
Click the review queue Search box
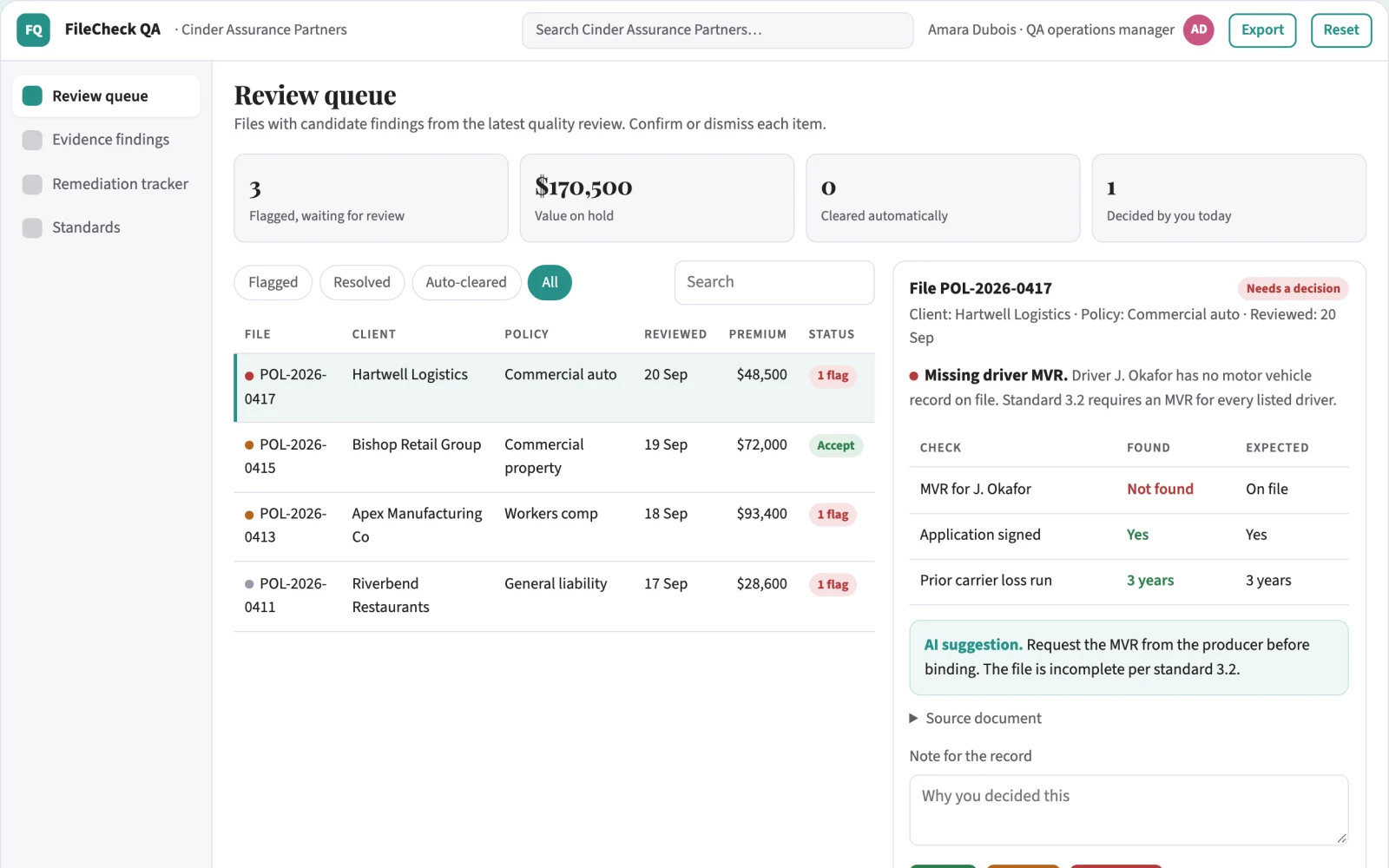[774, 282]
